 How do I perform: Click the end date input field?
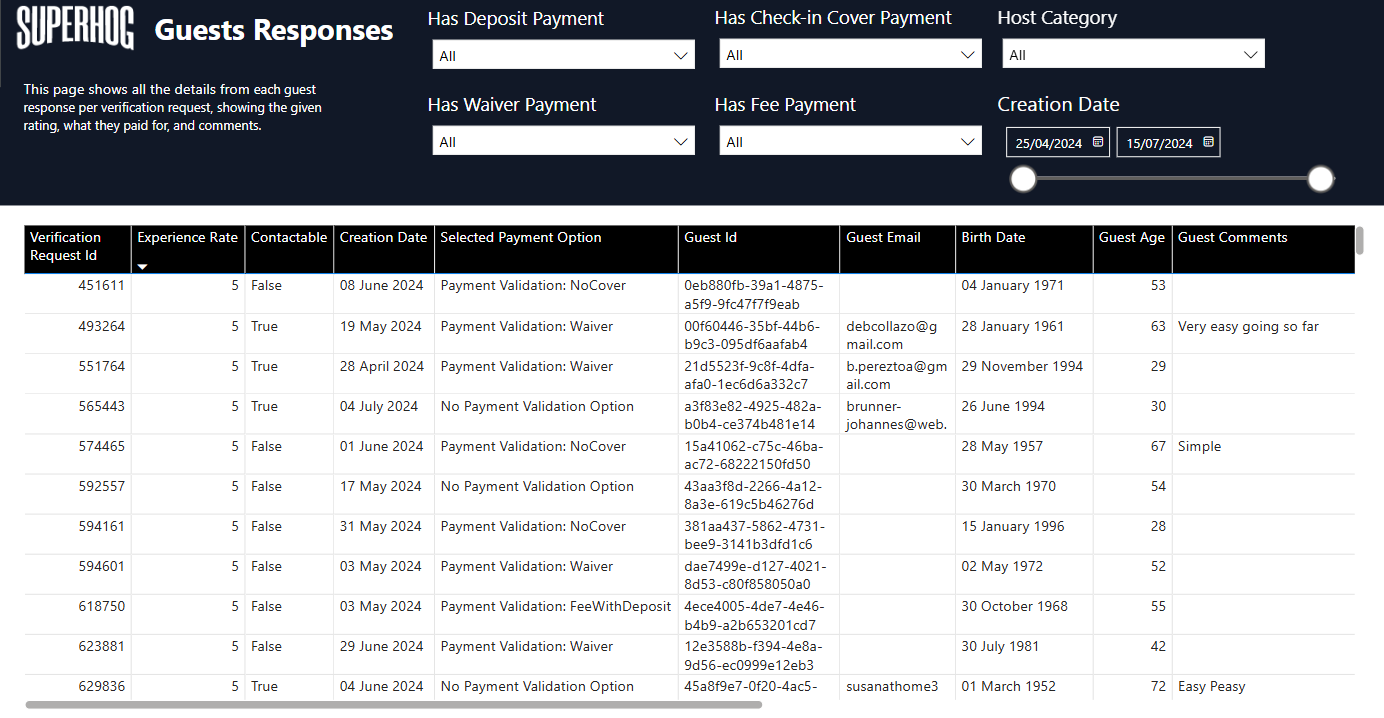pos(1159,143)
